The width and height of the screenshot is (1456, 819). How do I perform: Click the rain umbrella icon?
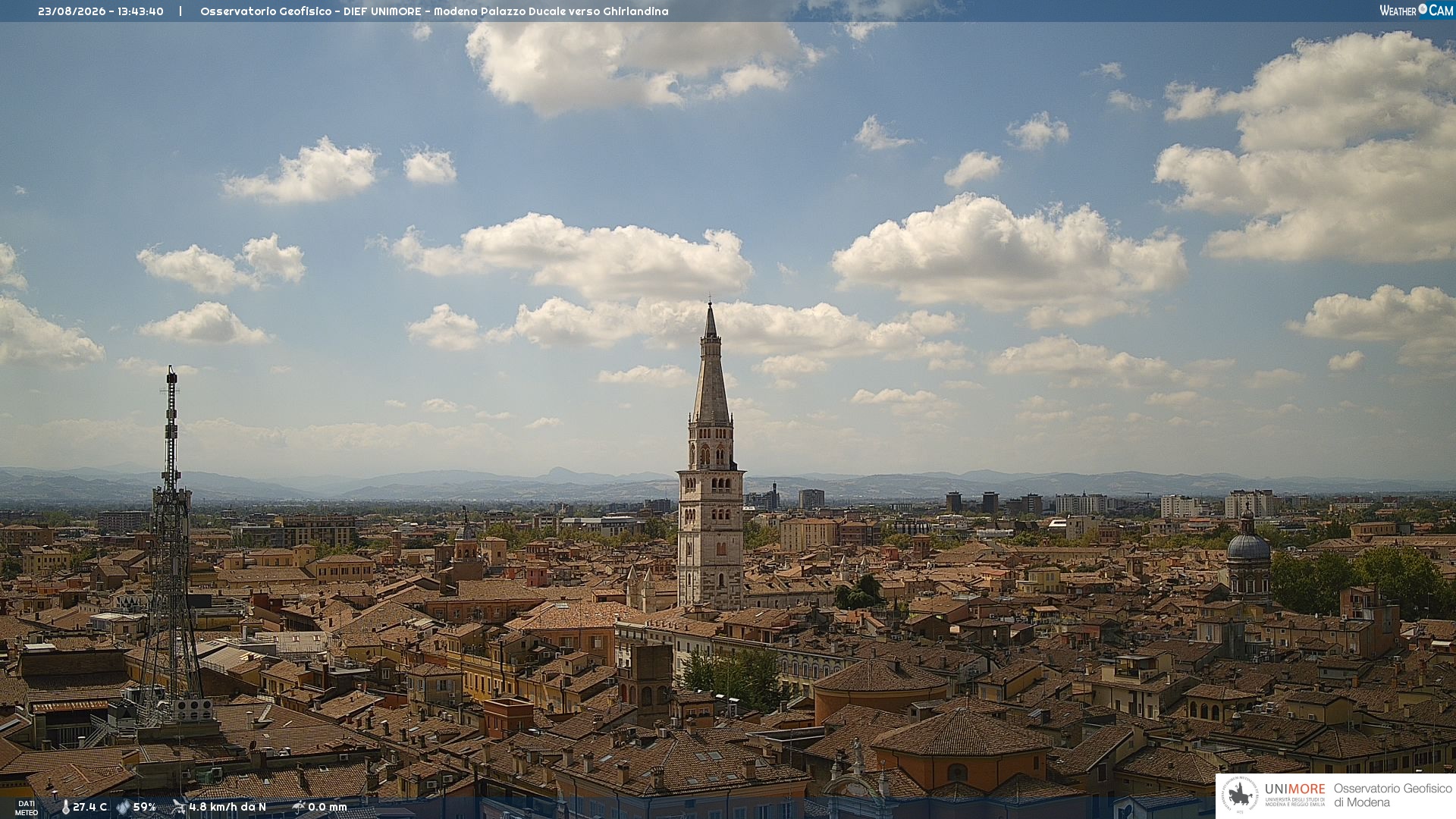(298, 807)
